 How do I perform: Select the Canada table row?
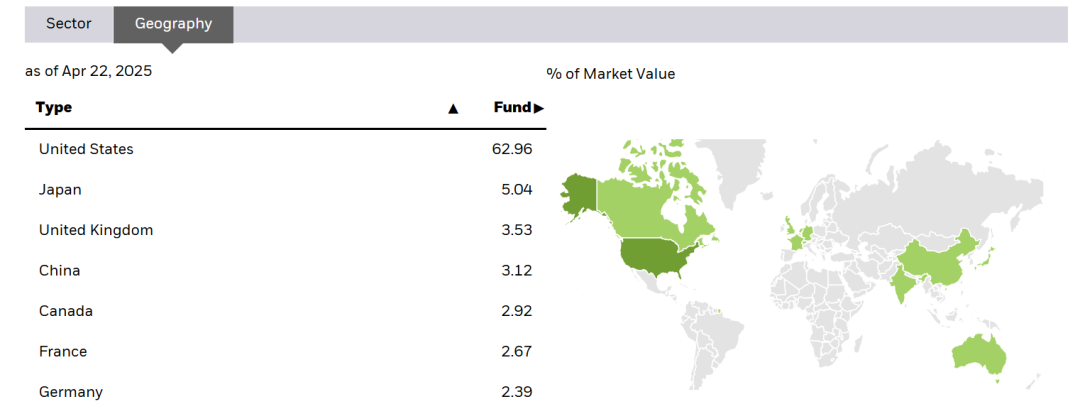pyautogui.click(x=286, y=311)
